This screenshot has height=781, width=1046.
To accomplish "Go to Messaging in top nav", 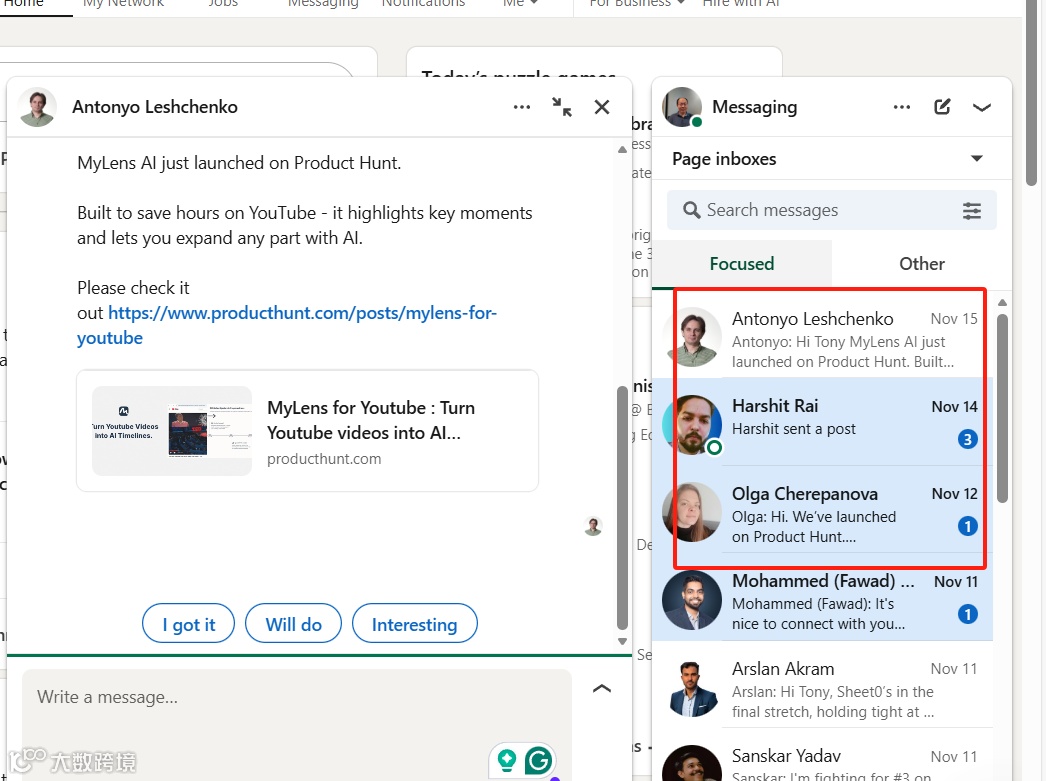I will pyautogui.click(x=323, y=4).
